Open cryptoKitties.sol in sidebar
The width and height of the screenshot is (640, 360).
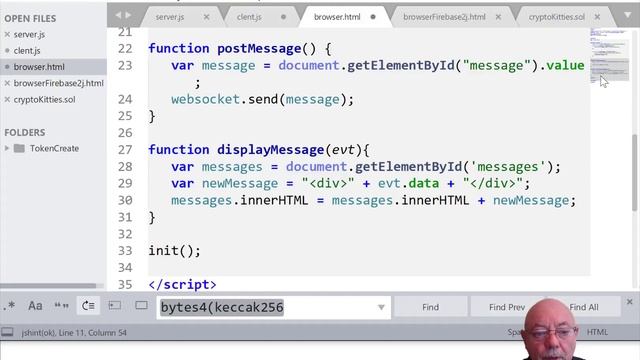(44, 100)
